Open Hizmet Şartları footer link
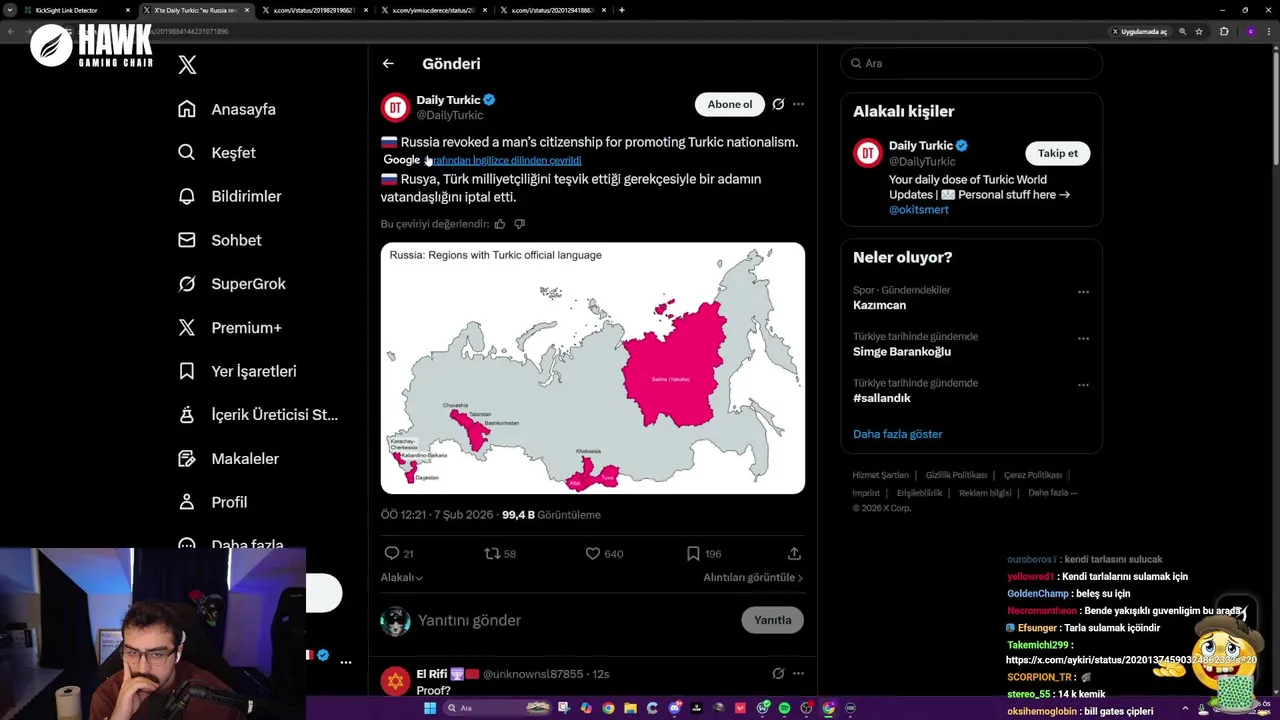The height and width of the screenshot is (720, 1280). click(880, 475)
